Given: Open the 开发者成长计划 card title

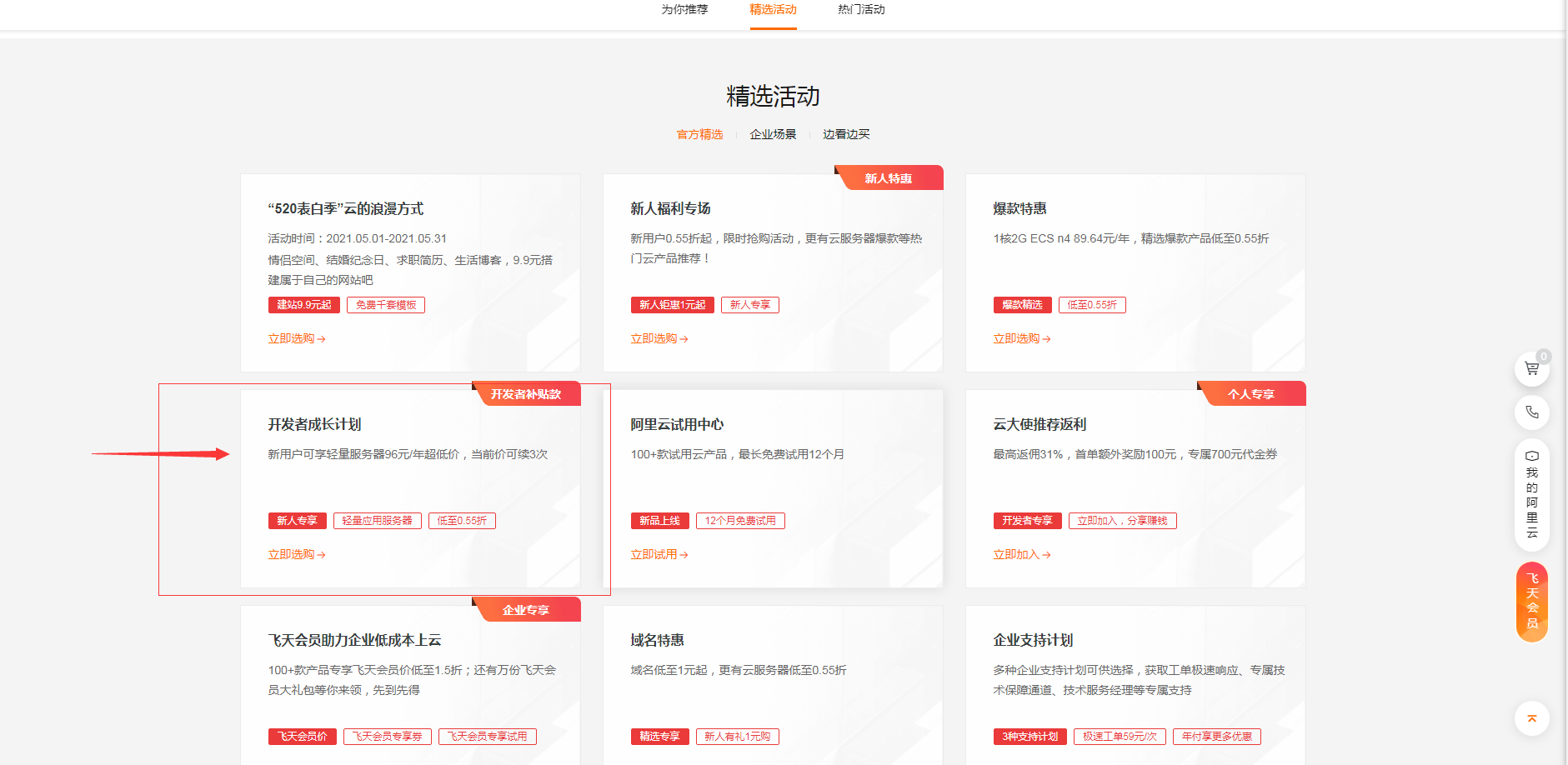Looking at the screenshot, I should pos(314,424).
